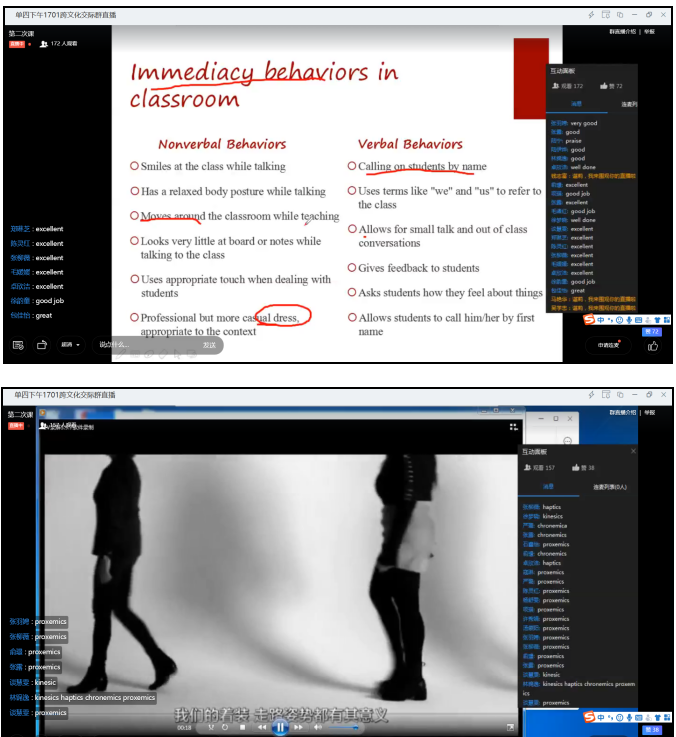Click the like count badge 38 in bottom window

coord(652,729)
